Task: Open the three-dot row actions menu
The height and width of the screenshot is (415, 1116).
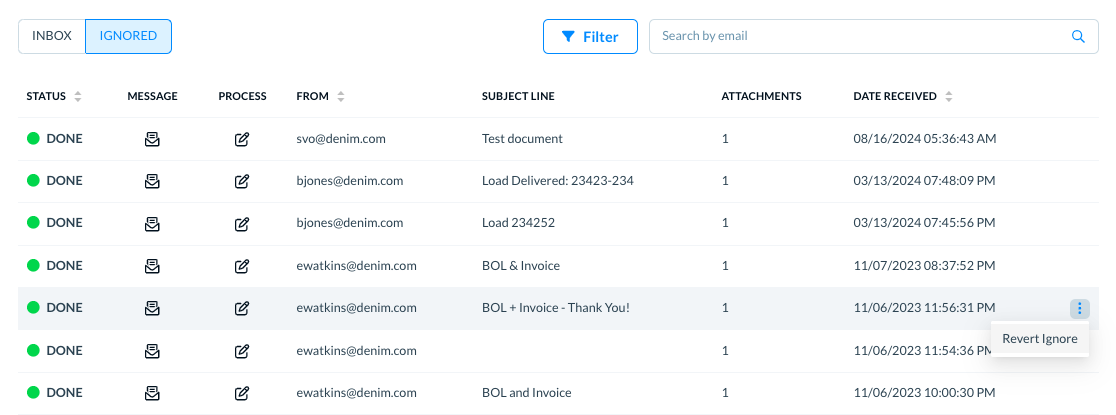Action: [x=1080, y=308]
